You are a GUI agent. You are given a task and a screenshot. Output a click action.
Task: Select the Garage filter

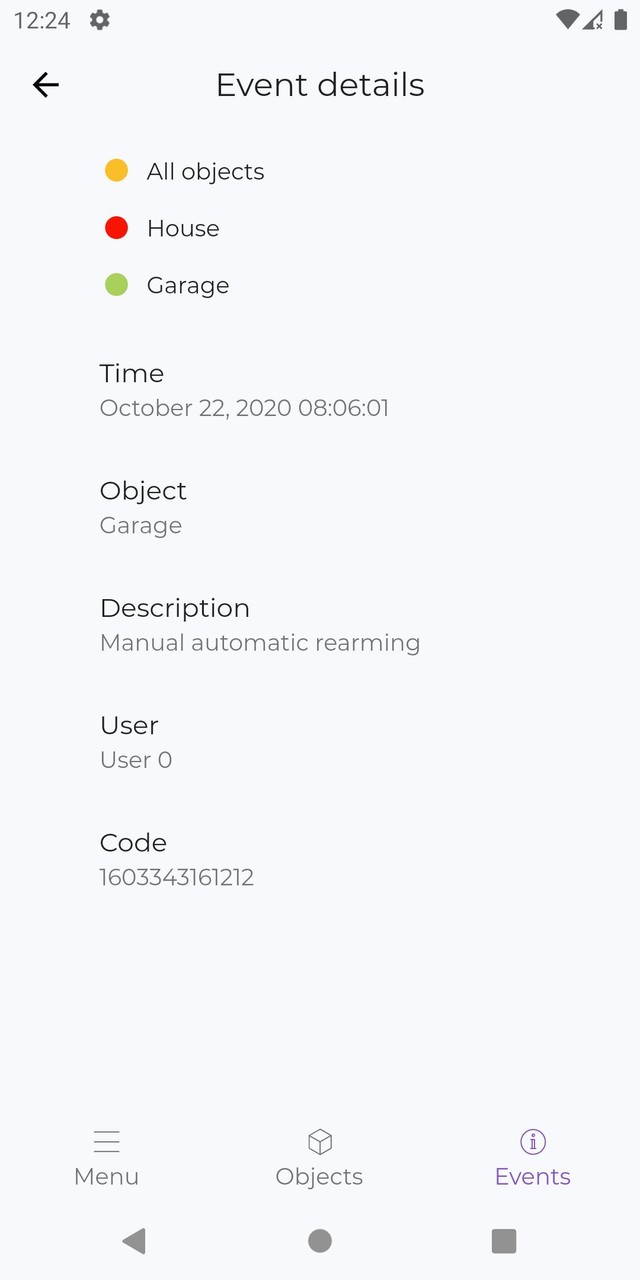[172, 285]
